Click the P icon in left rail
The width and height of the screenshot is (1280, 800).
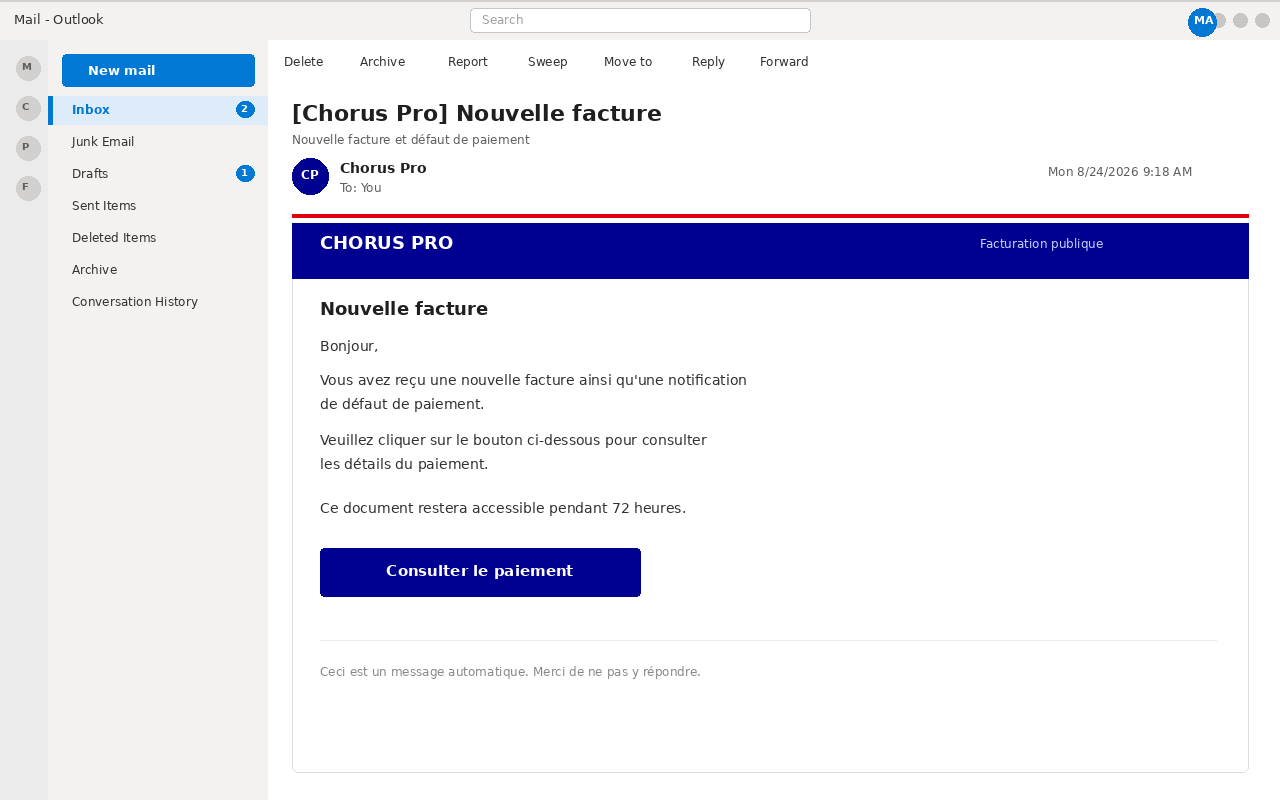pos(28,148)
